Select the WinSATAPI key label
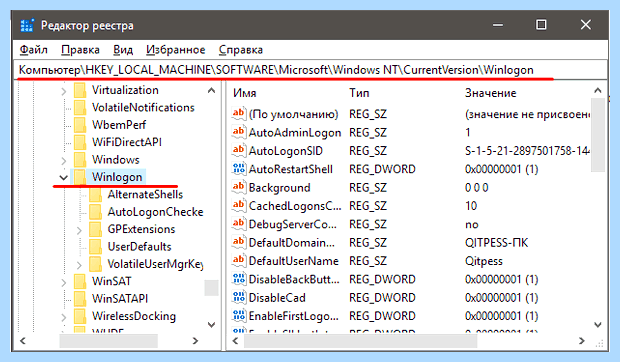This screenshot has width=620, height=362. (x=120, y=299)
